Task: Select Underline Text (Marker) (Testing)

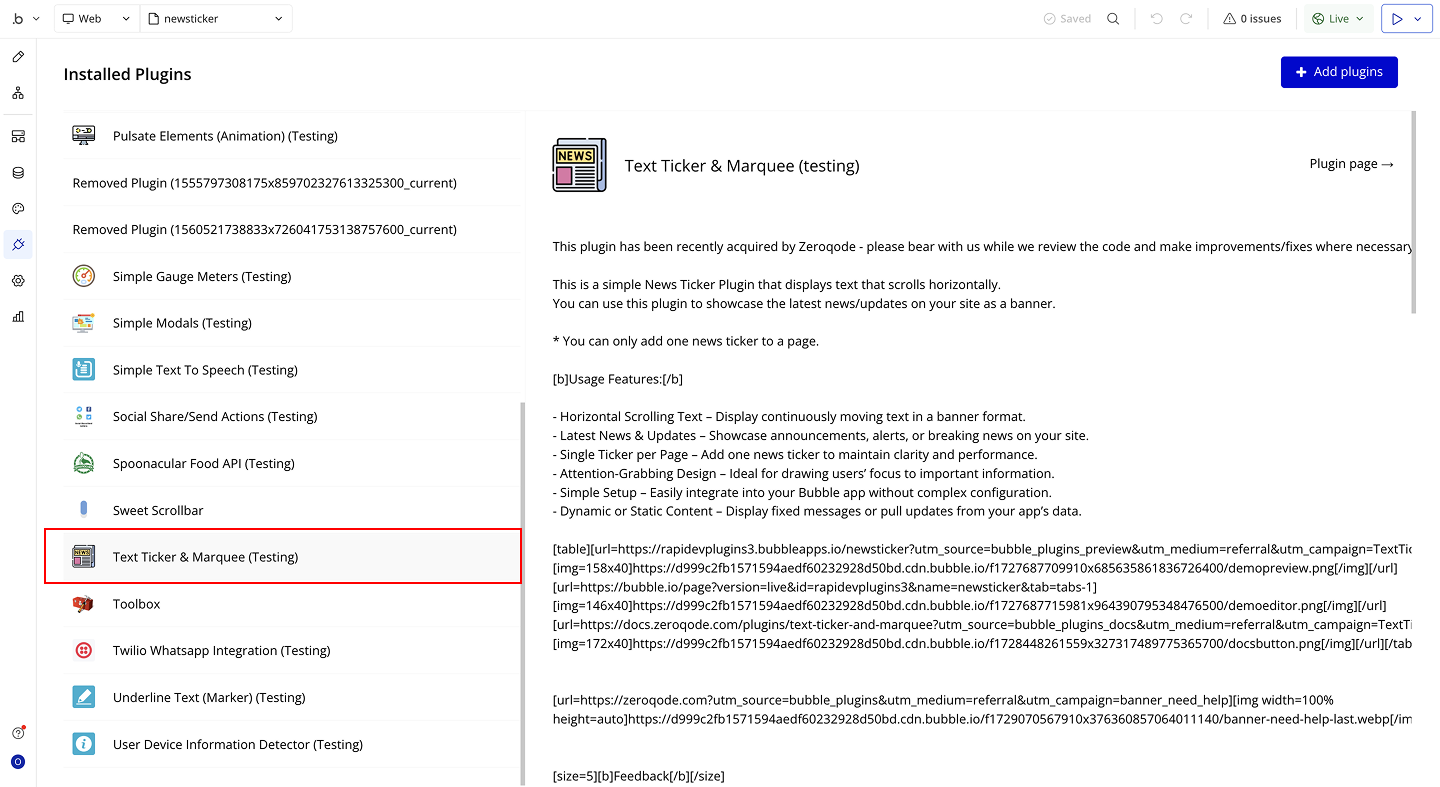Action: pyautogui.click(x=293, y=697)
